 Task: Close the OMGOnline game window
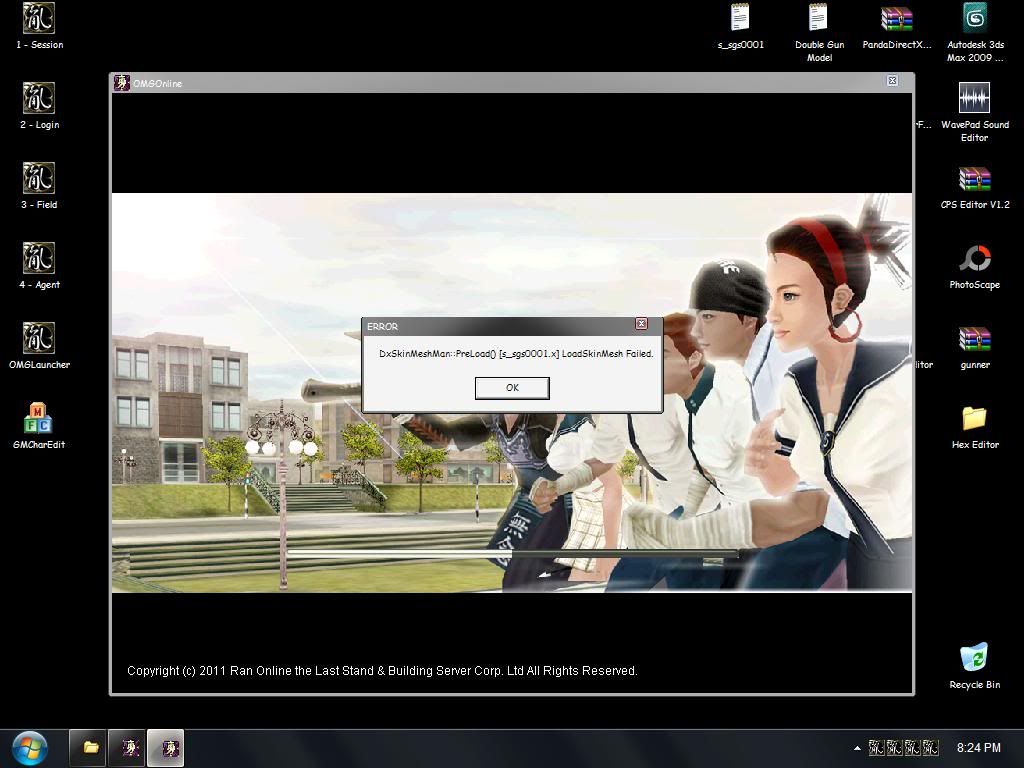pyautogui.click(x=892, y=81)
